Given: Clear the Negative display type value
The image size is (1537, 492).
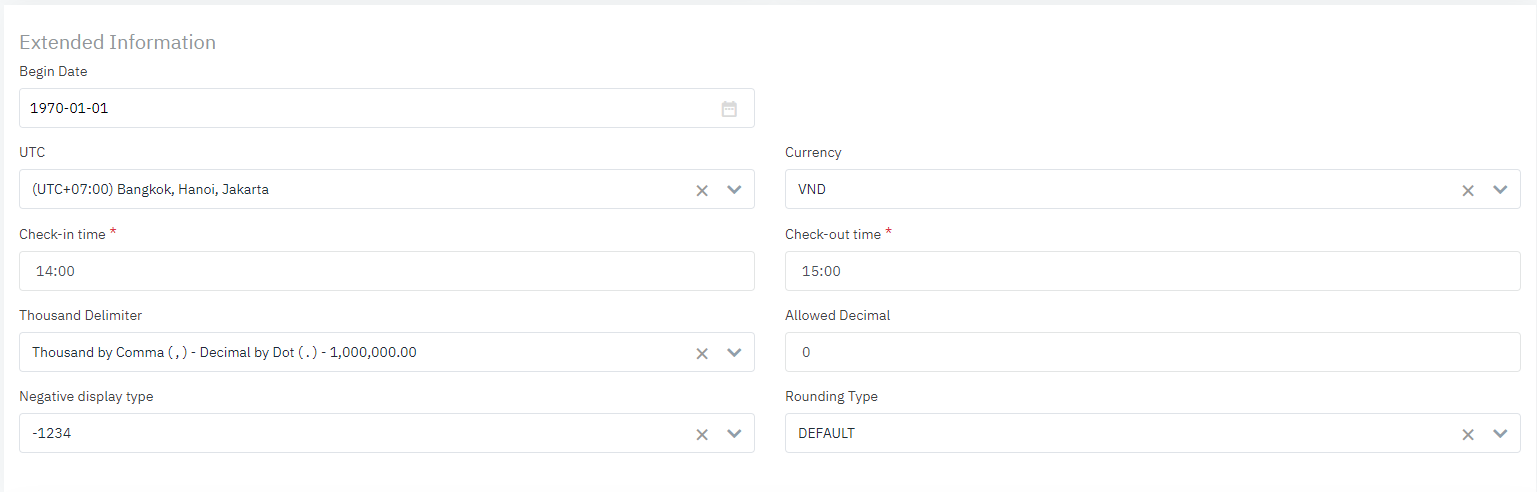Looking at the screenshot, I should click(702, 434).
